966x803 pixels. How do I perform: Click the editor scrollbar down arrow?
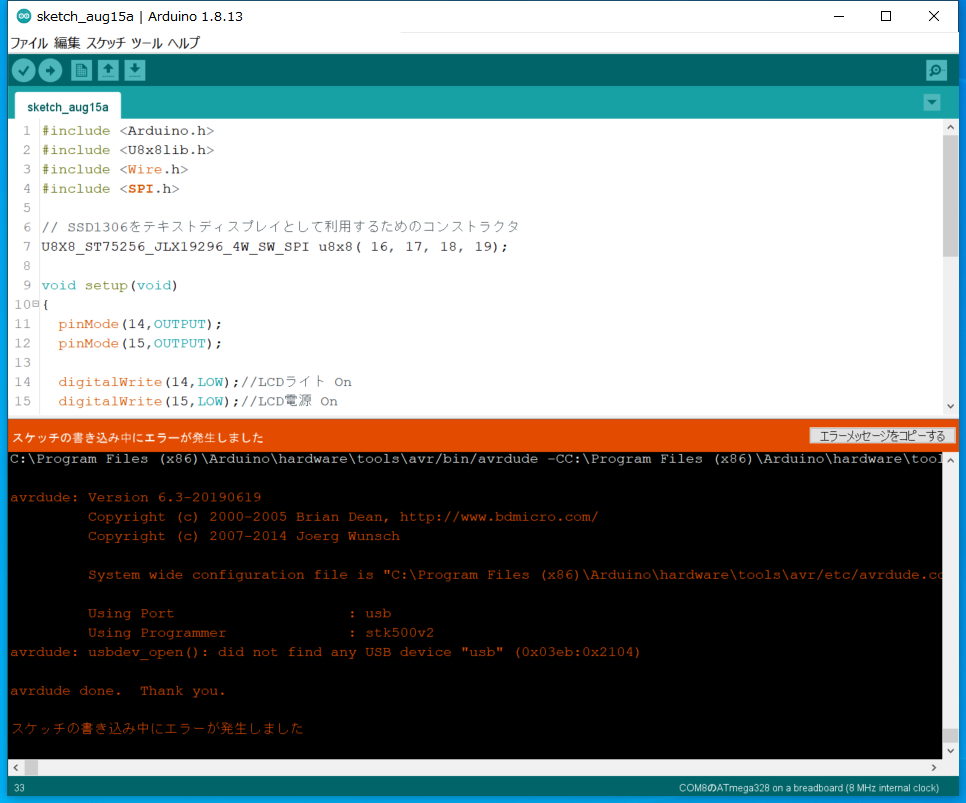click(x=952, y=405)
